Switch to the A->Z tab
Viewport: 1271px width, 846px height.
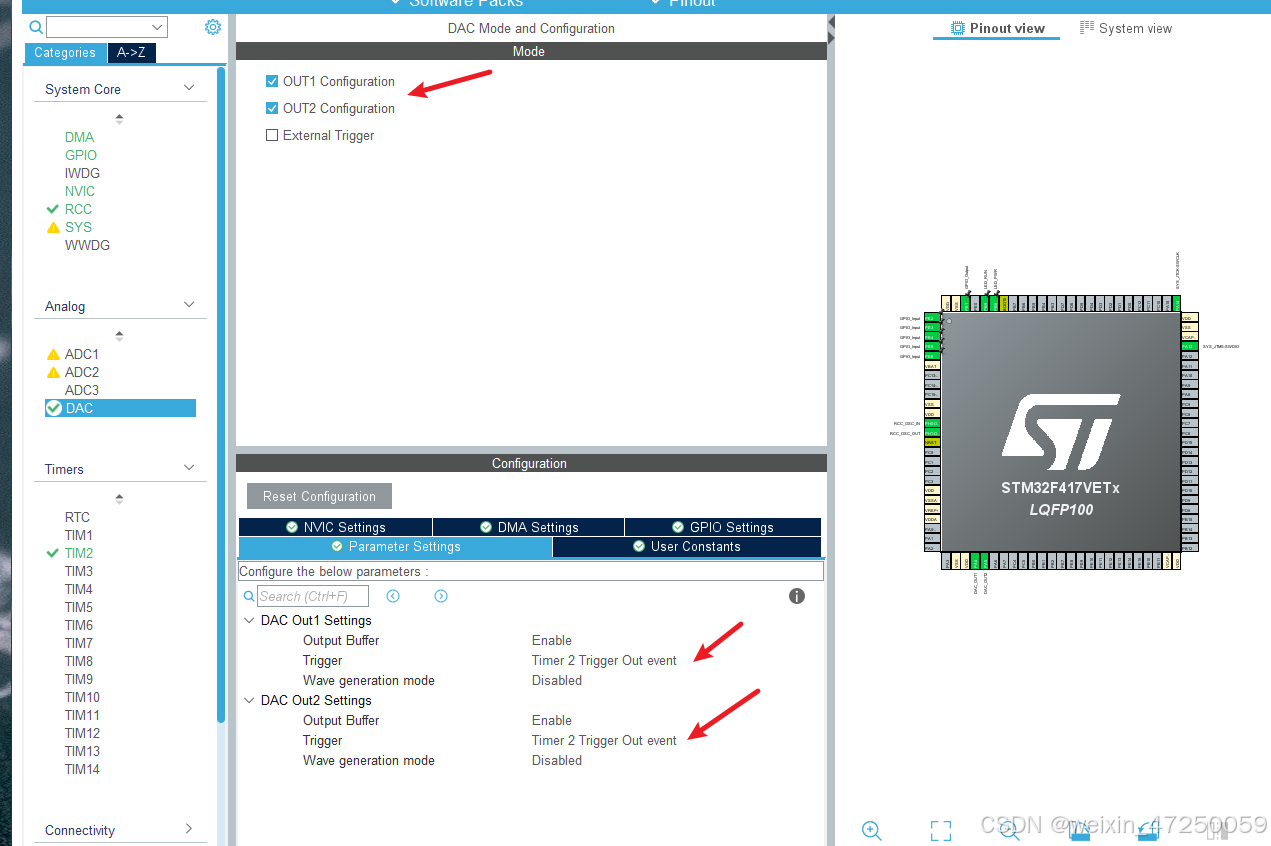[x=131, y=53]
